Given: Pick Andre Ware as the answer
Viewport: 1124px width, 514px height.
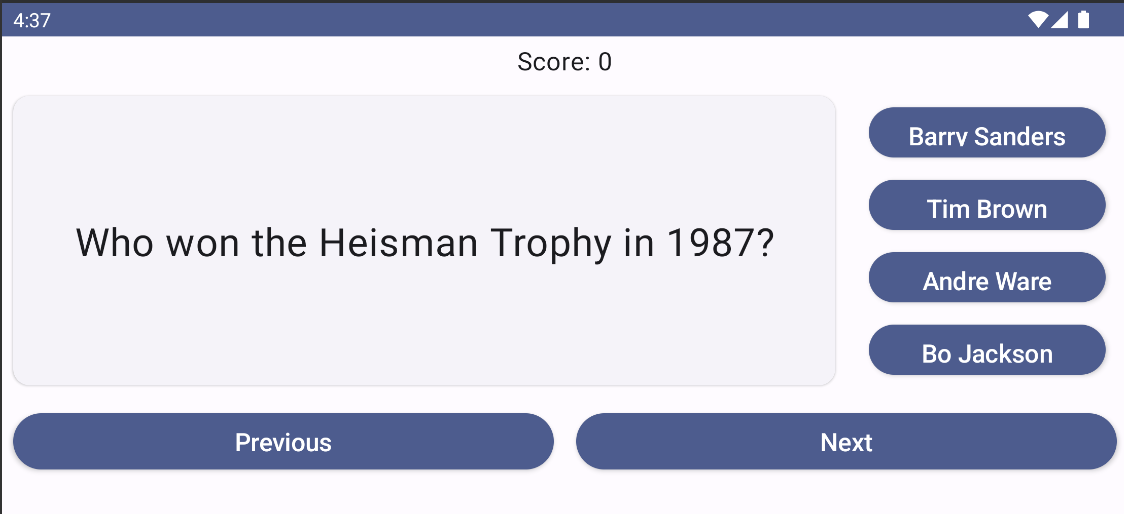Looking at the screenshot, I should (x=987, y=277).
